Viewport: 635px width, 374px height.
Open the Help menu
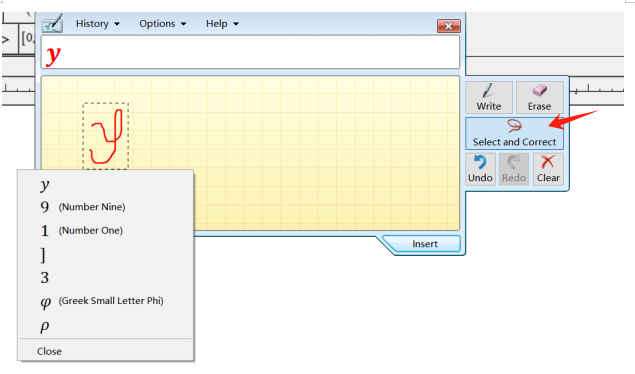[x=222, y=23]
